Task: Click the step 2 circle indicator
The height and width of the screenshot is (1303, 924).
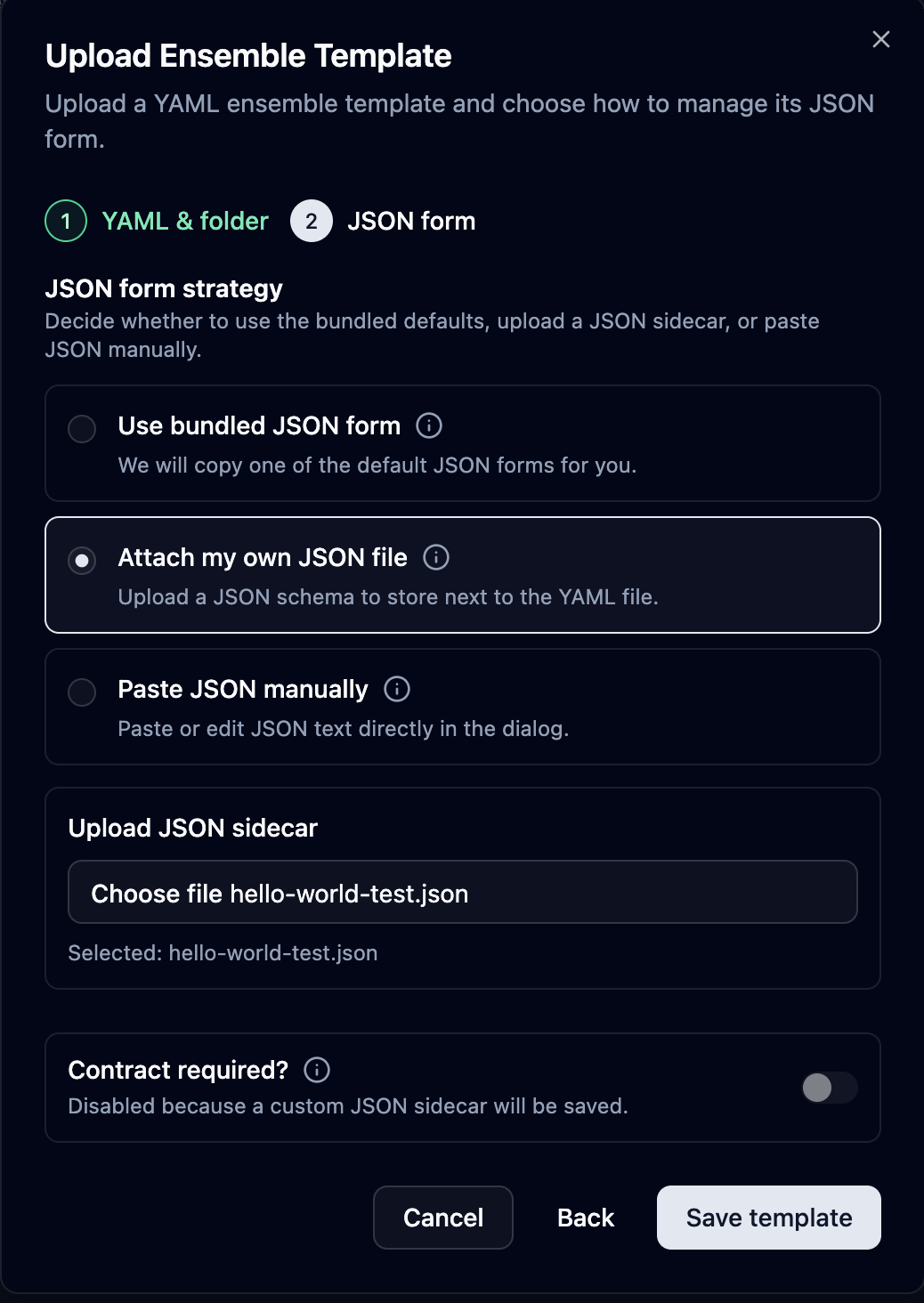Action: pos(312,222)
